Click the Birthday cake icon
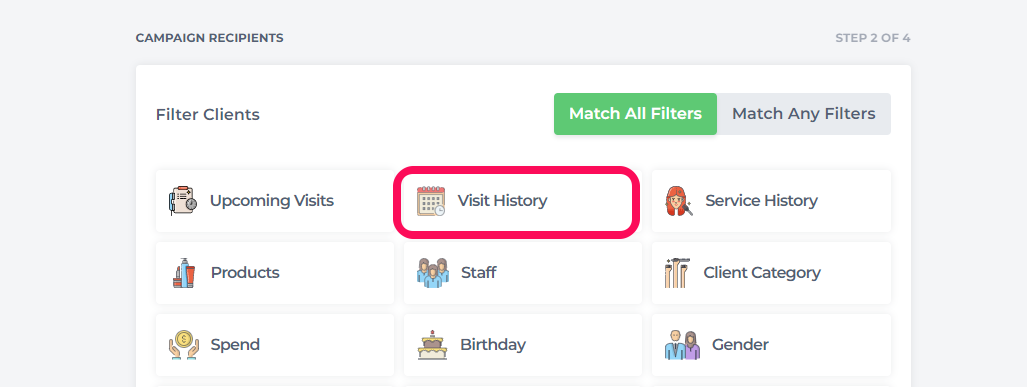 [x=432, y=345]
